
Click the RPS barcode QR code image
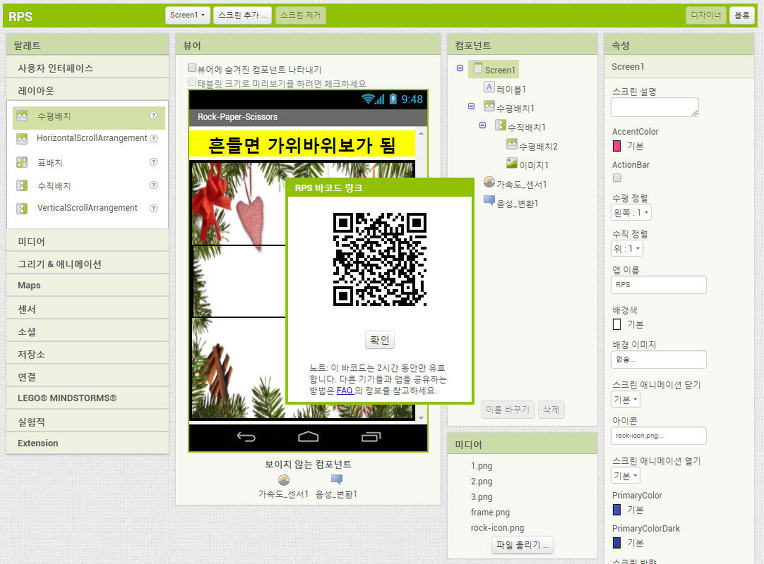pyautogui.click(x=380, y=259)
